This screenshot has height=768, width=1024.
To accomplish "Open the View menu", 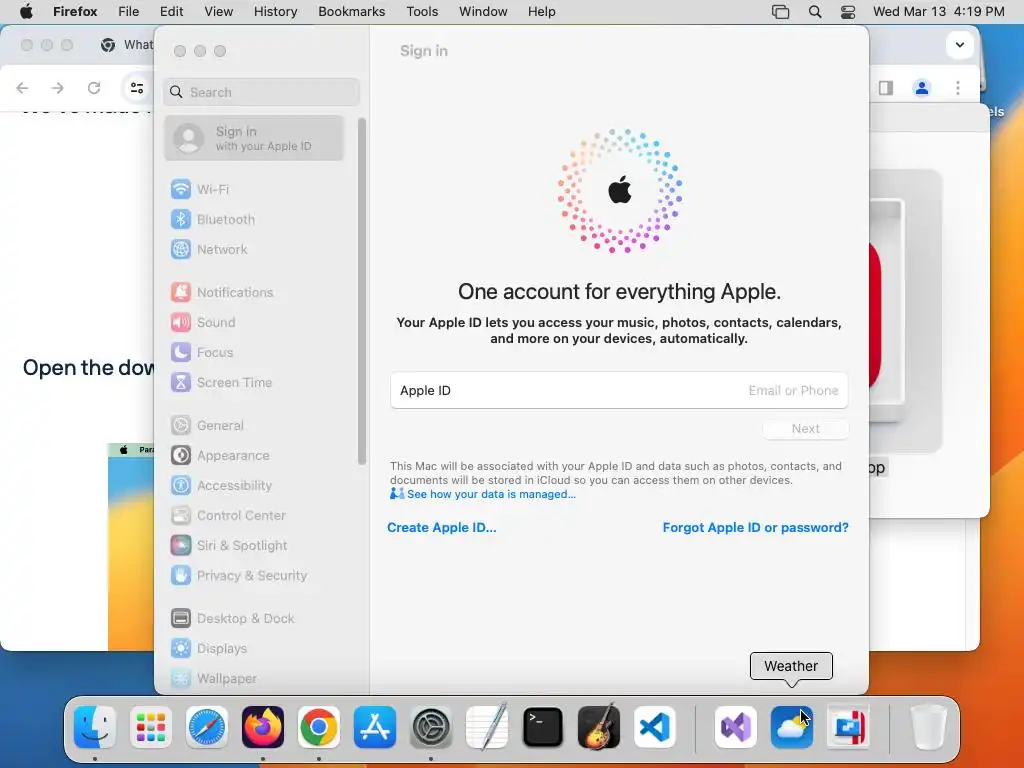I will point(219,12).
